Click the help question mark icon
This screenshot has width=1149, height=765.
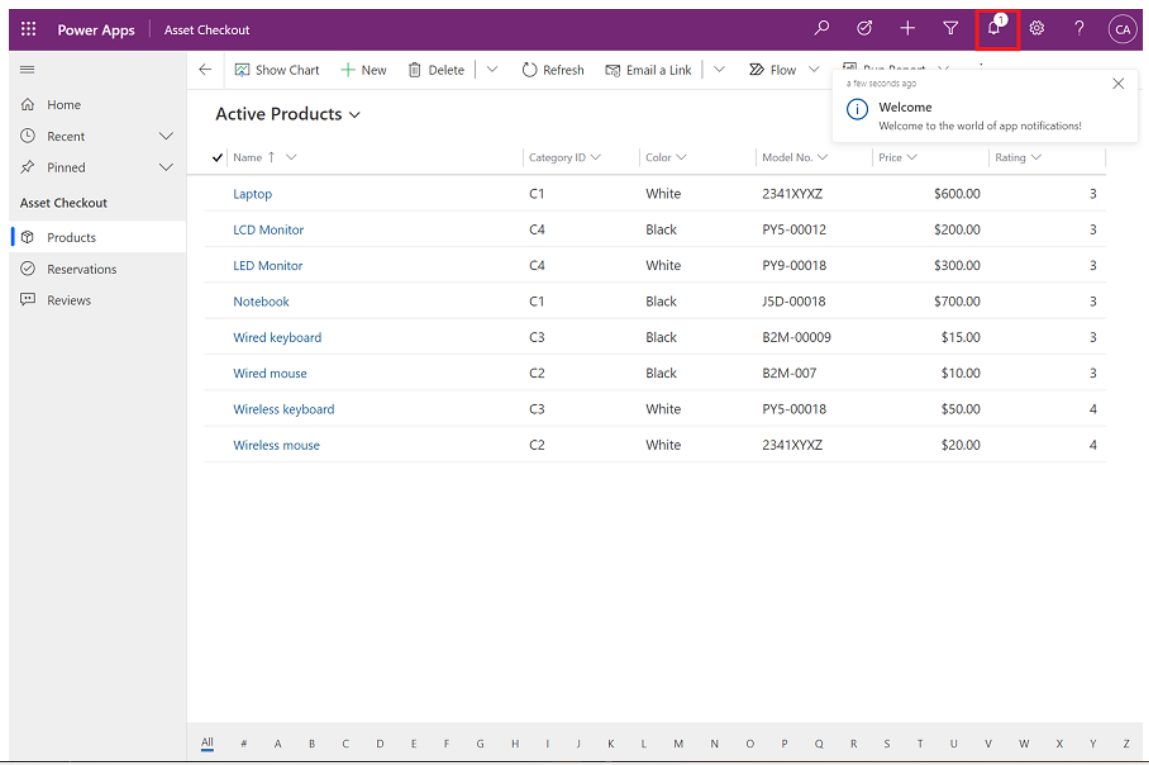click(x=1079, y=29)
